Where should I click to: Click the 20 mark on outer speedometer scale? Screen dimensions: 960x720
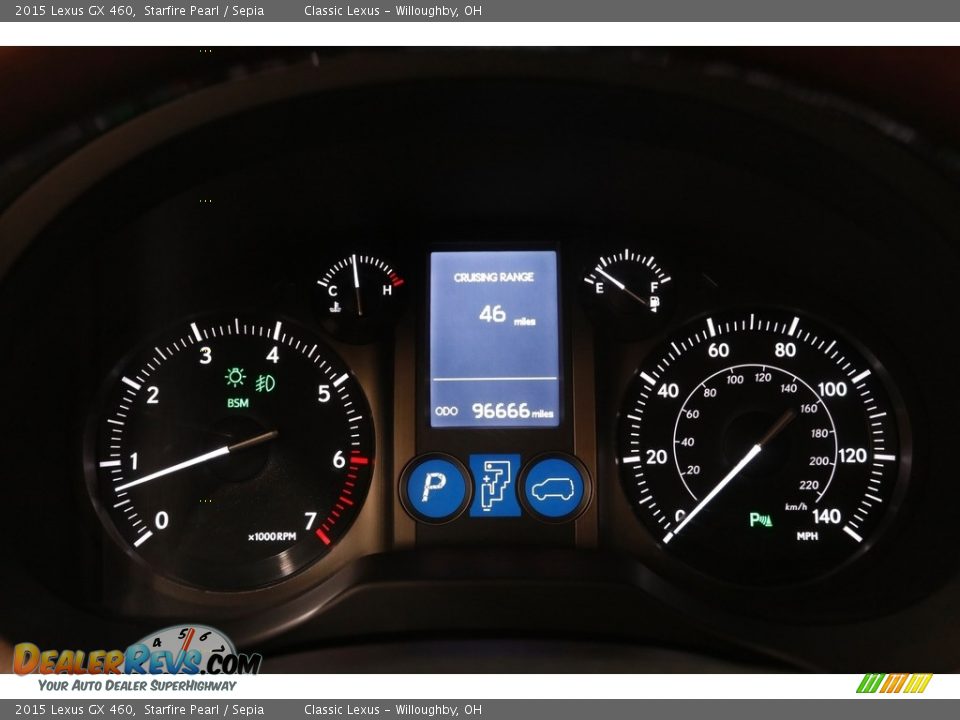click(656, 457)
